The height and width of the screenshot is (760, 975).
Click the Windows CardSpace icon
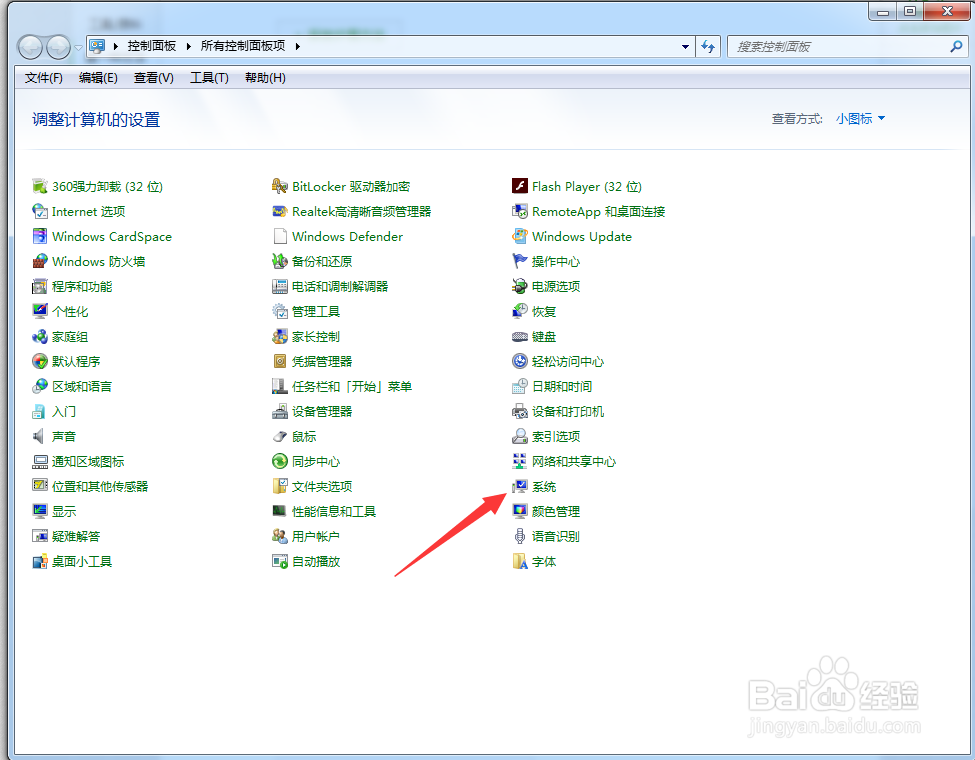coord(40,236)
